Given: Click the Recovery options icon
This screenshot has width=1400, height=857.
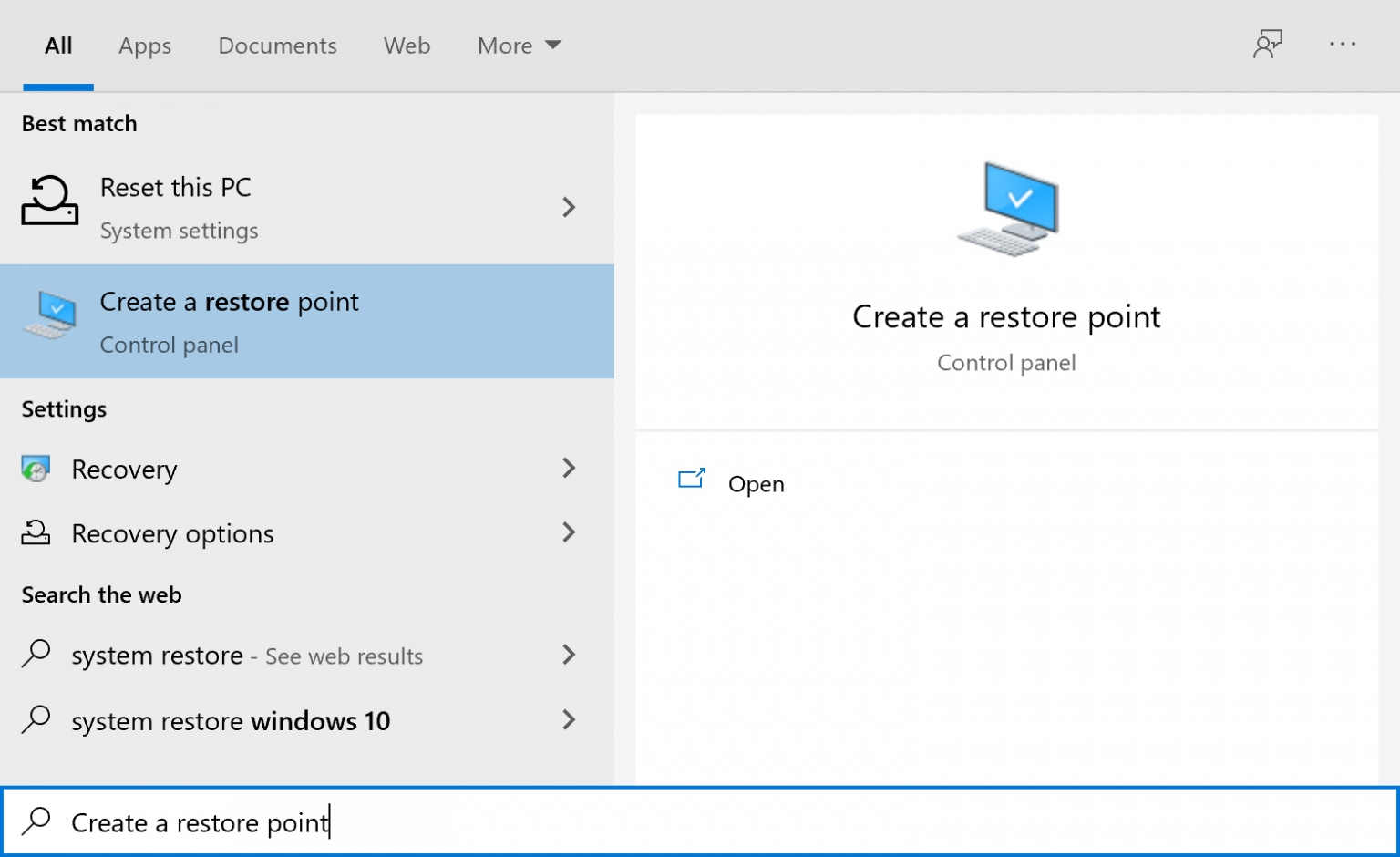Looking at the screenshot, I should pos(35,532).
